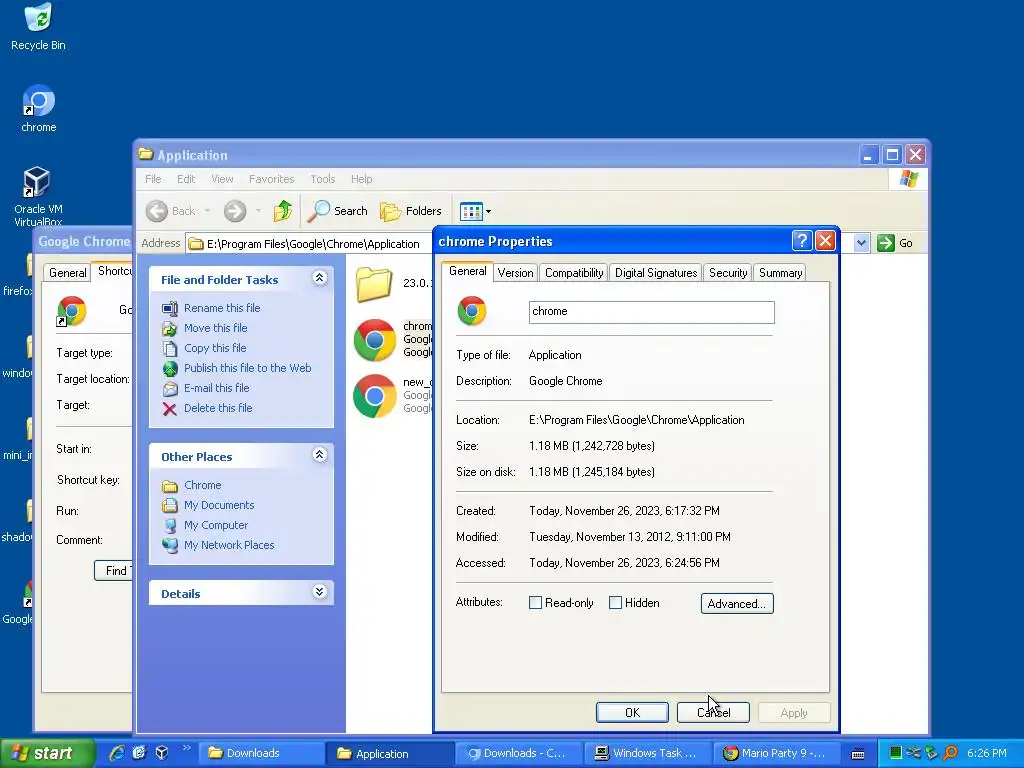Click the green Task Manager tray icon
This screenshot has width=1024, height=768.
pos(895,753)
